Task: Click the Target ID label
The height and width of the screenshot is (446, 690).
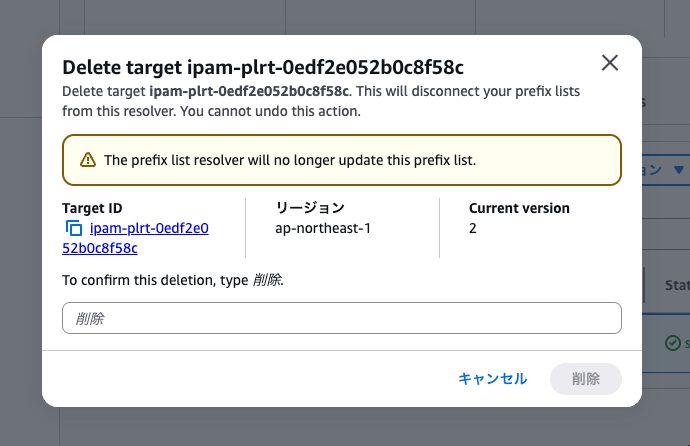Action: [92, 208]
